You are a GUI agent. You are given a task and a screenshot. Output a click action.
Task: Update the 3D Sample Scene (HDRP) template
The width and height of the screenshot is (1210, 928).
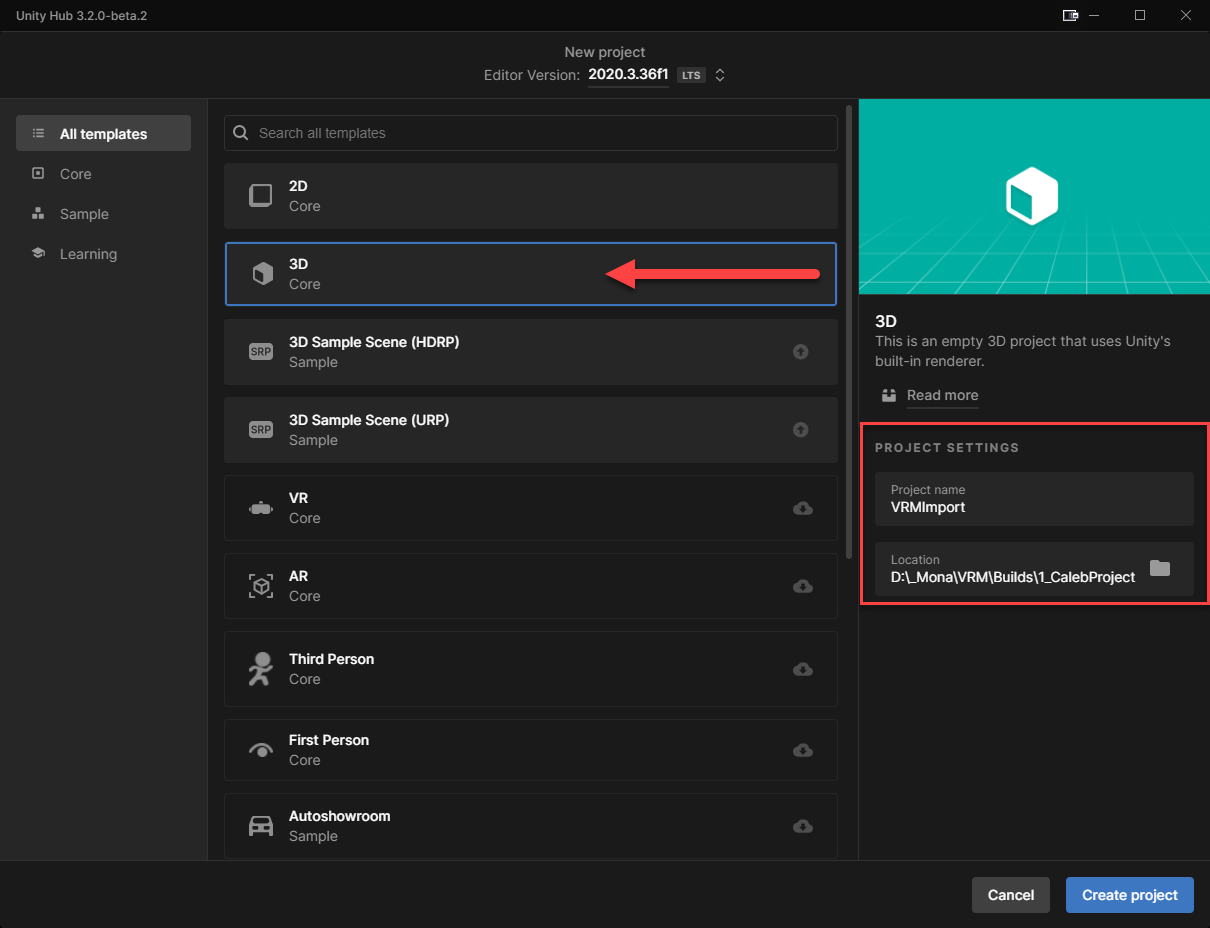click(x=800, y=352)
